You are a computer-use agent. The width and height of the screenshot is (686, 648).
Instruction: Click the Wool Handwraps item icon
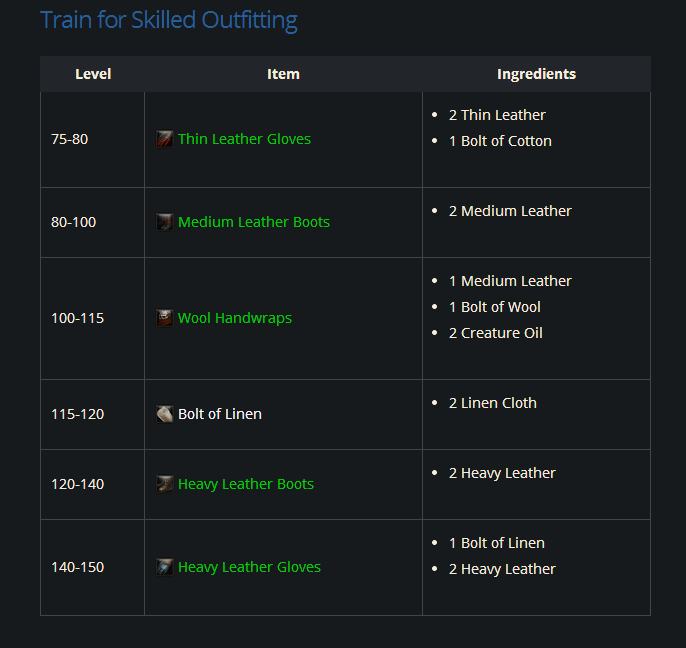point(164,318)
